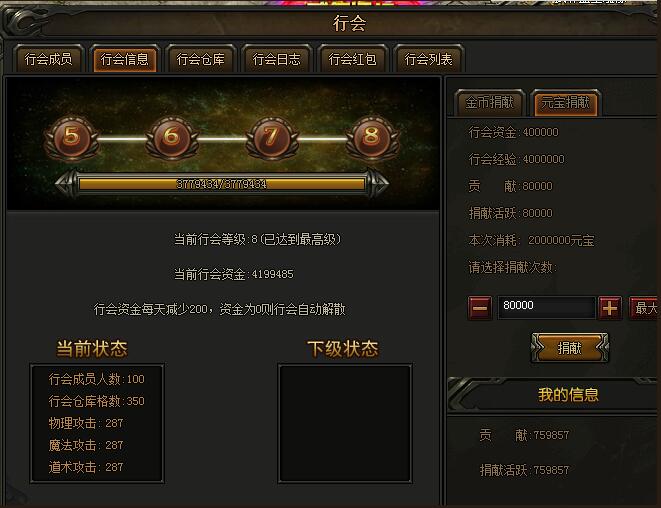Click the guild experience progress bar
Image resolution: width=661 pixels, height=508 pixels.
(222, 184)
